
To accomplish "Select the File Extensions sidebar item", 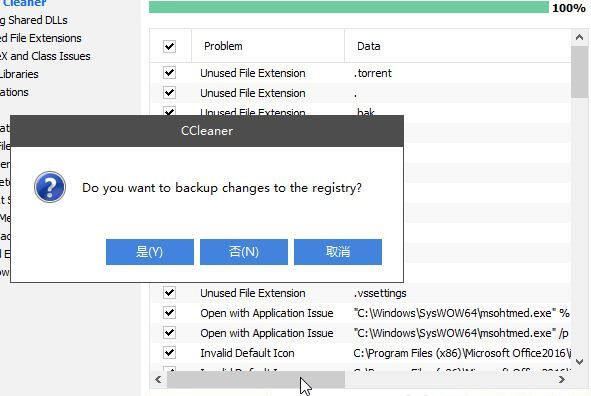I will point(41,38).
